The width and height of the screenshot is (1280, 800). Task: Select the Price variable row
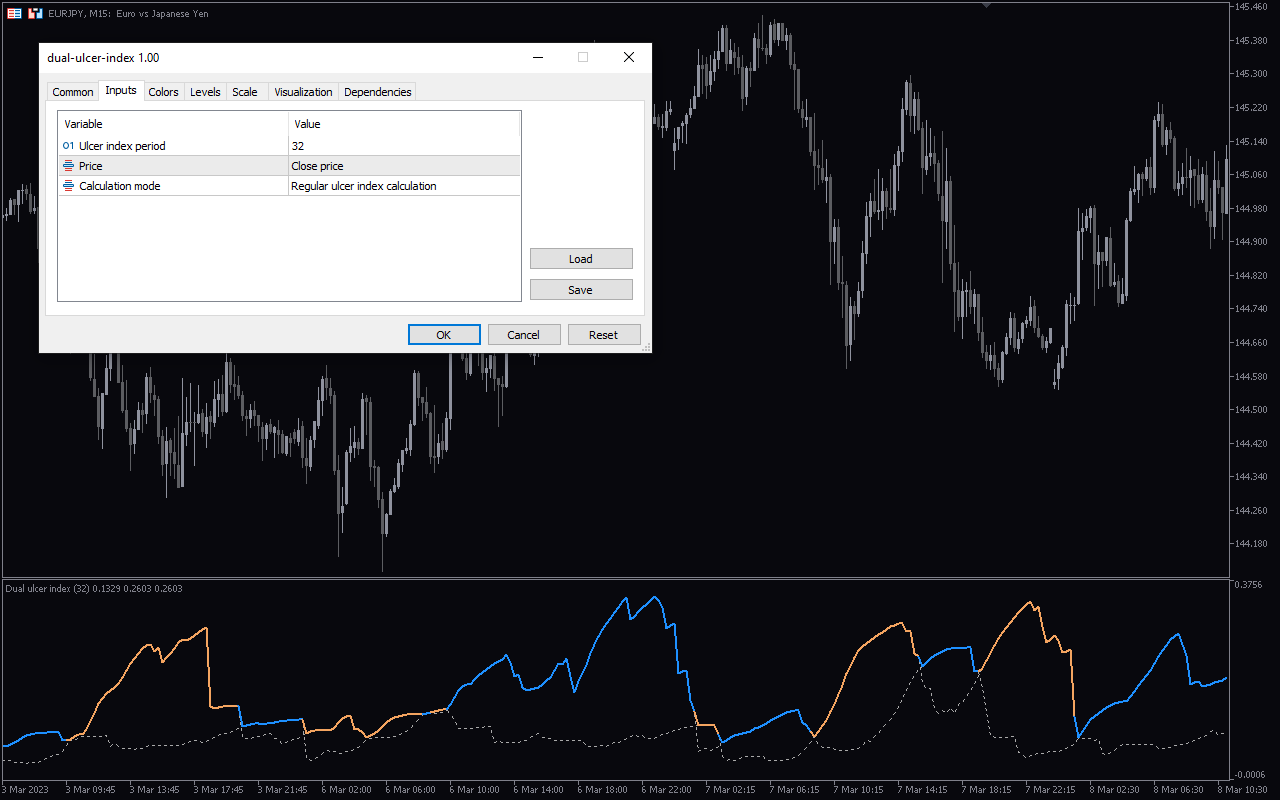click(x=289, y=166)
